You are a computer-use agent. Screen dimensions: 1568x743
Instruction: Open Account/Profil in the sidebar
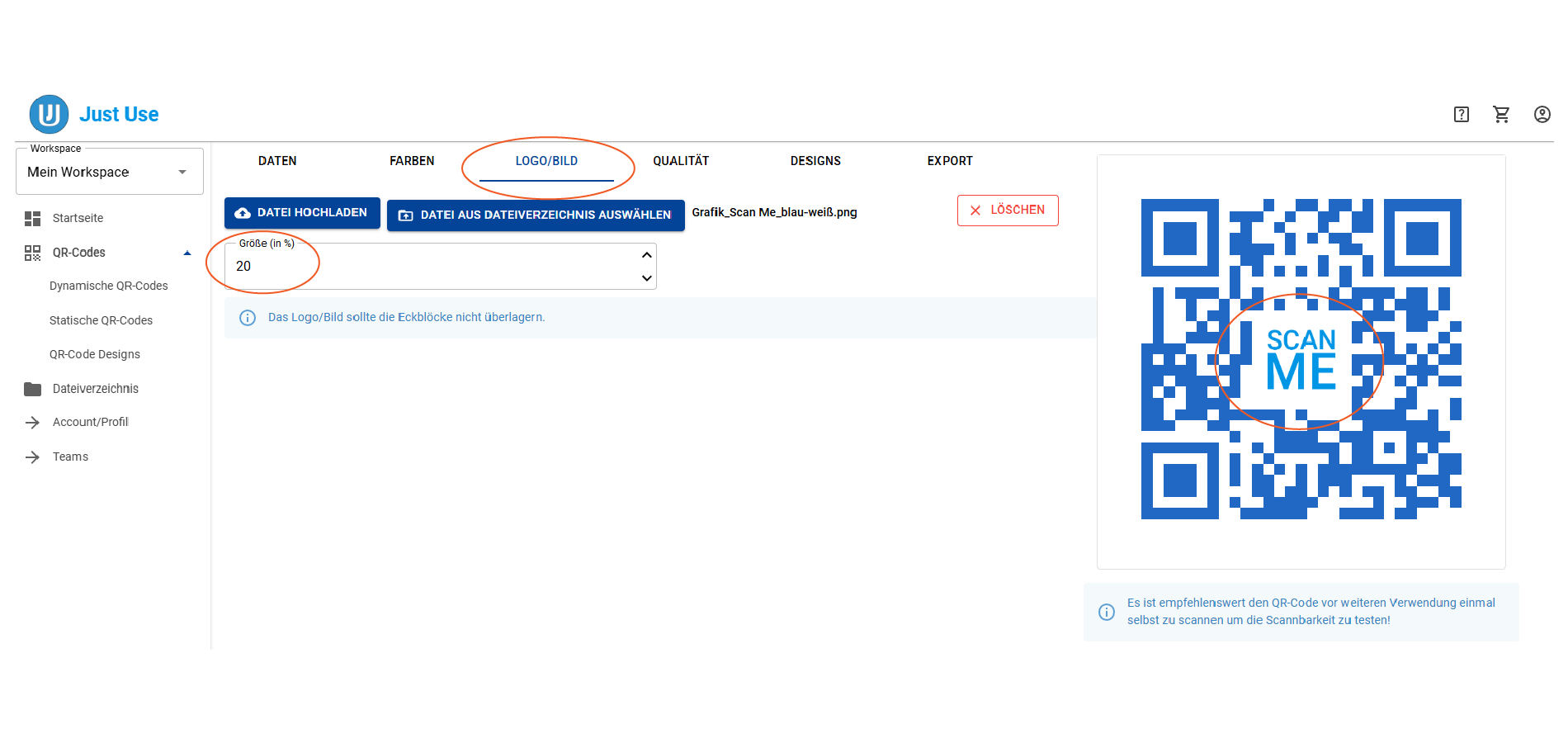[91, 423]
